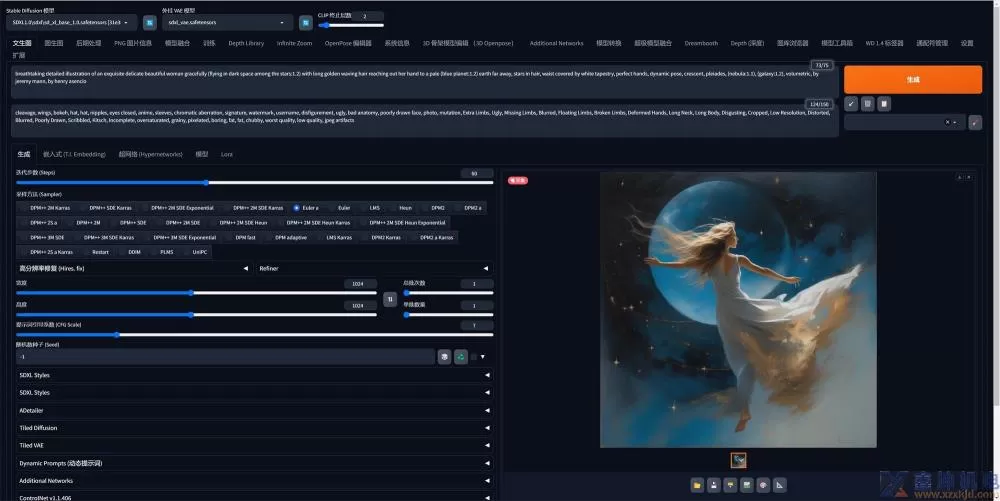
Task: Refresh the external VAE model list
Action: (305, 21)
